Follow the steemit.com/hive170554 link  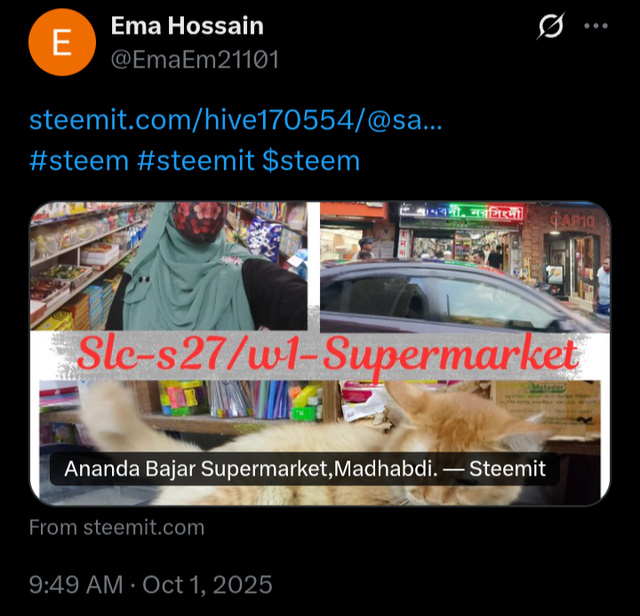[236, 120]
